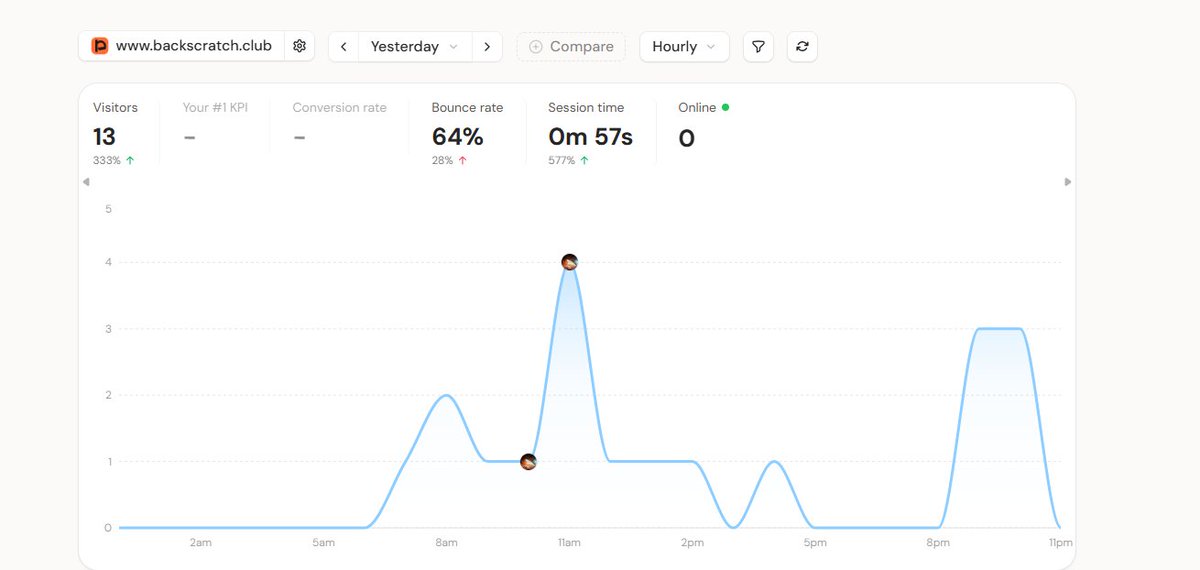Screen dimensions: 1200x570
Task: Click the 5am axis label
Action: coord(323,543)
